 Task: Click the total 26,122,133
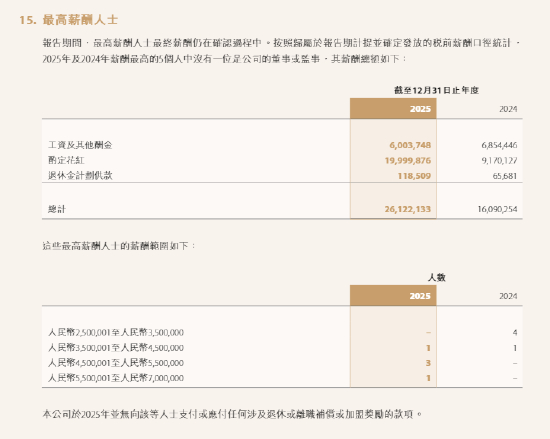click(408, 209)
